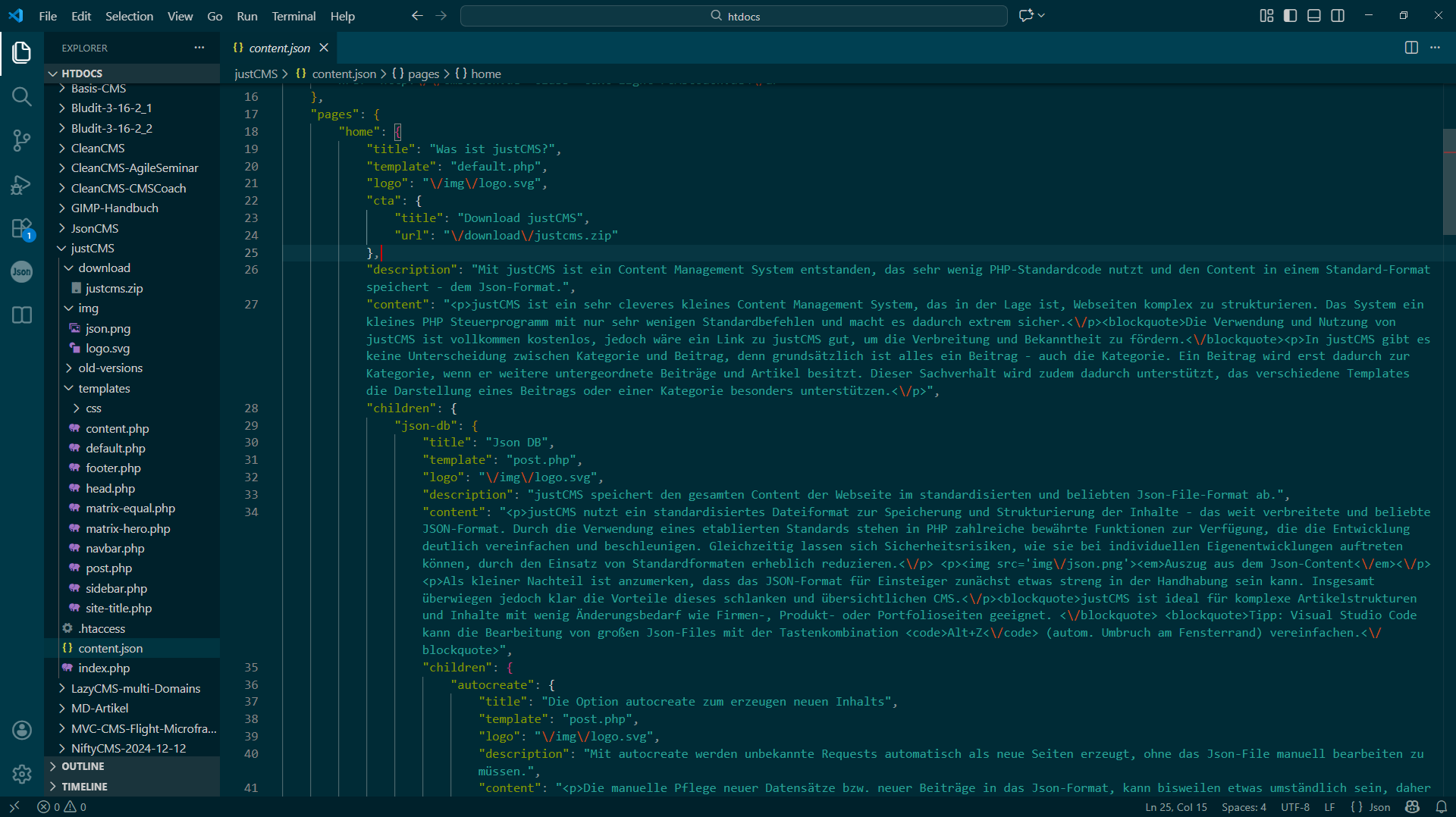The height and width of the screenshot is (817, 1456).
Task: Toggle the secondary side bar
Action: click(1338, 16)
